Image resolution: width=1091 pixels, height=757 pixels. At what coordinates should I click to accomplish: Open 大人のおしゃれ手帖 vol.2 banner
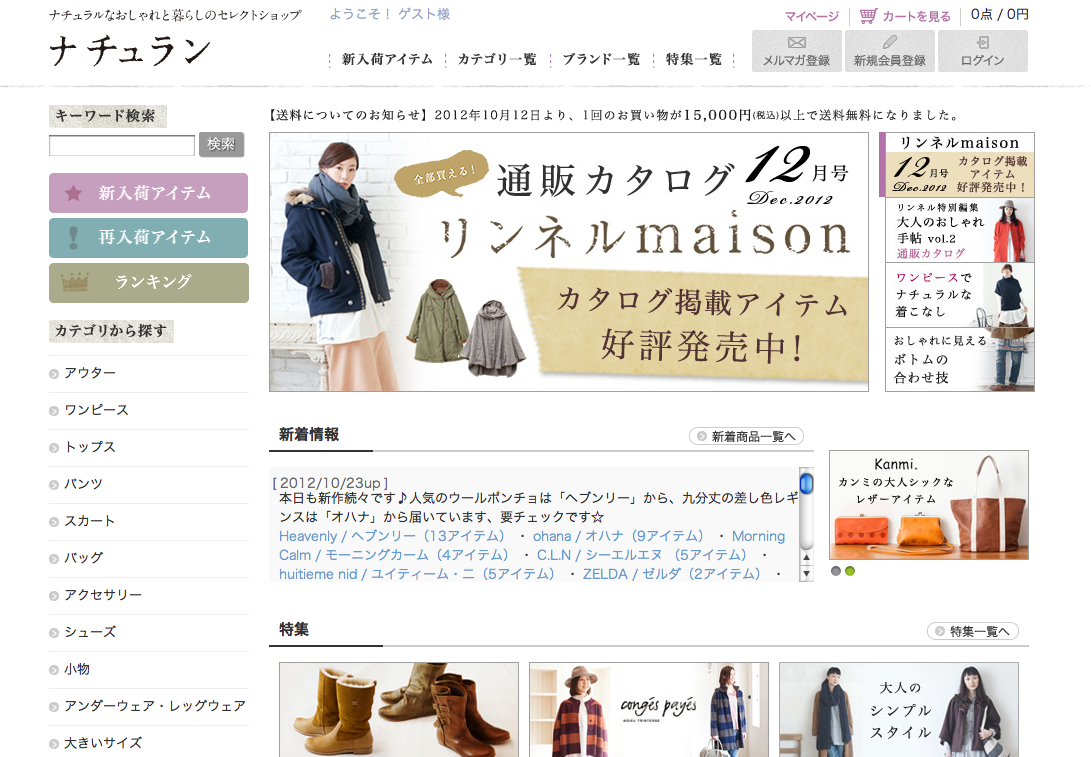tap(959, 230)
